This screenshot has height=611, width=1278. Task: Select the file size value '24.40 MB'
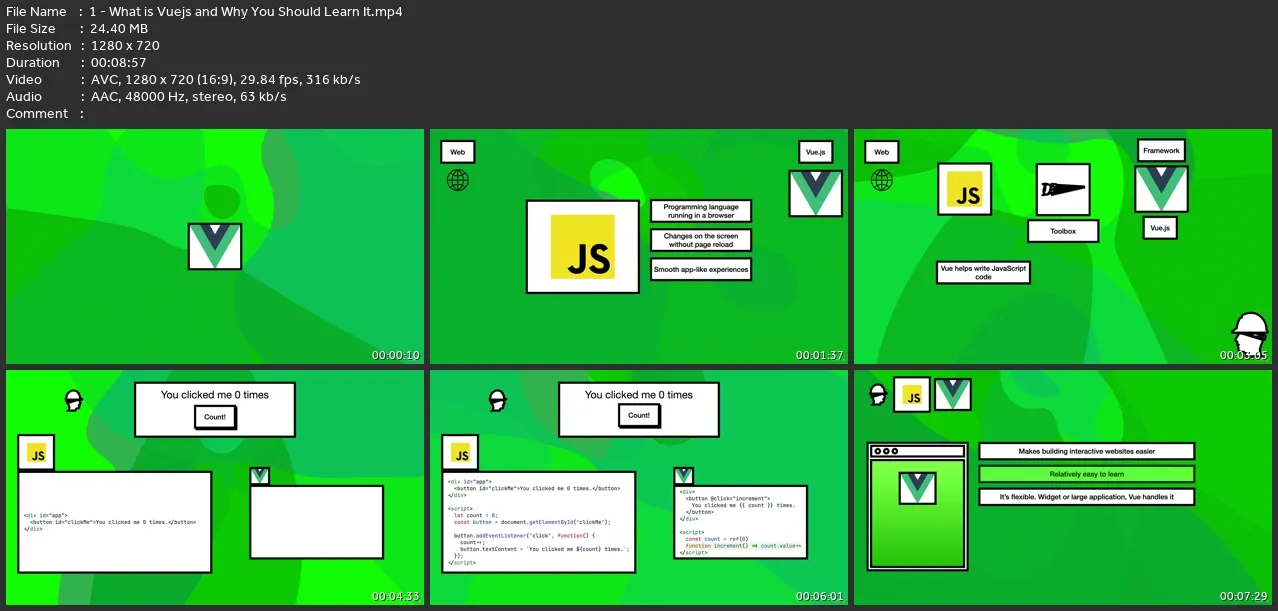tap(118, 28)
